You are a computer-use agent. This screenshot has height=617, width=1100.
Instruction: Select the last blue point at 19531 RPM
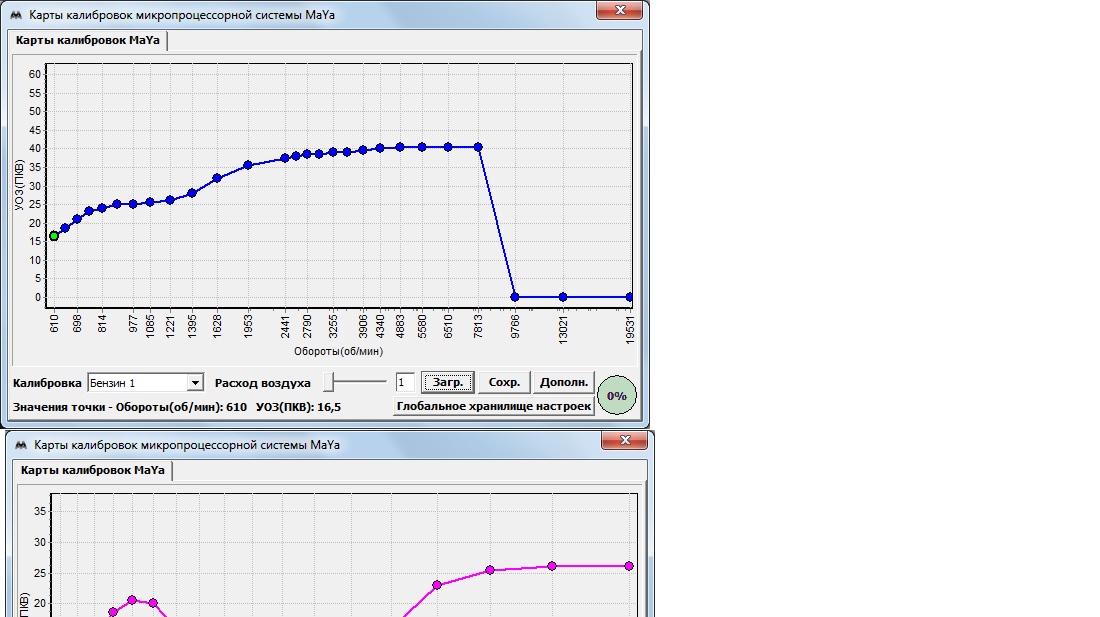click(630, 297)
